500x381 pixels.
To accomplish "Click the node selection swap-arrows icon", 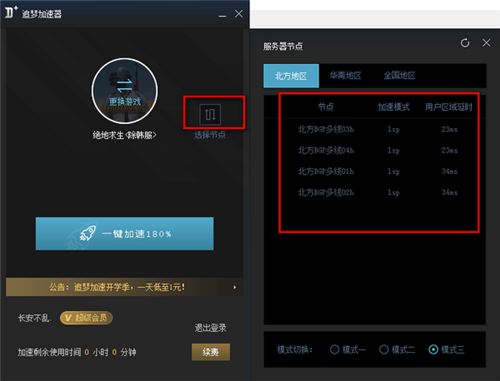I will pyautogui.click(x=210, y=114).
